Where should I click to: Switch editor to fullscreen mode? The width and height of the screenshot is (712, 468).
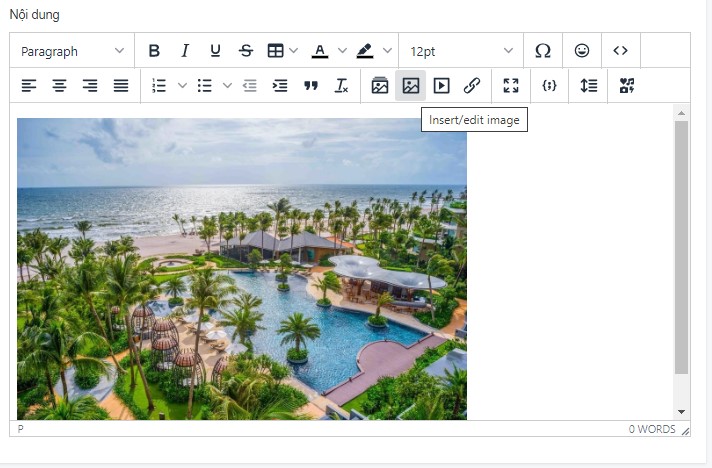(511, 86)
